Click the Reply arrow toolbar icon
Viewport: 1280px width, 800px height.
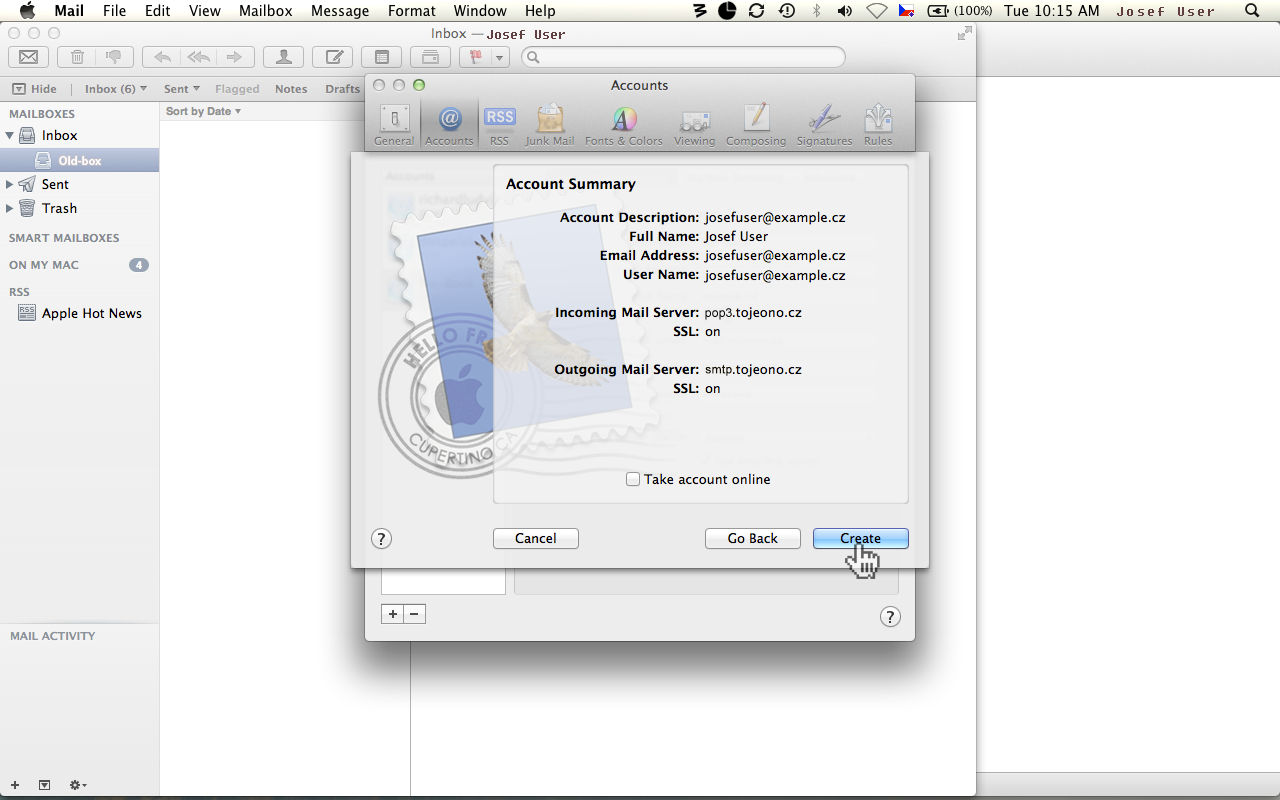pos(161,57)
